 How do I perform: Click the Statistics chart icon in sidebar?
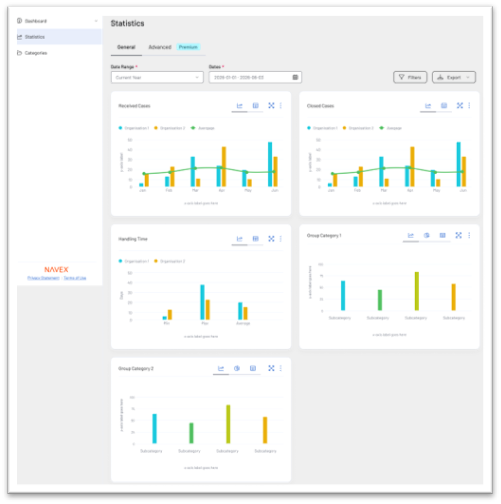coord(19,37)
